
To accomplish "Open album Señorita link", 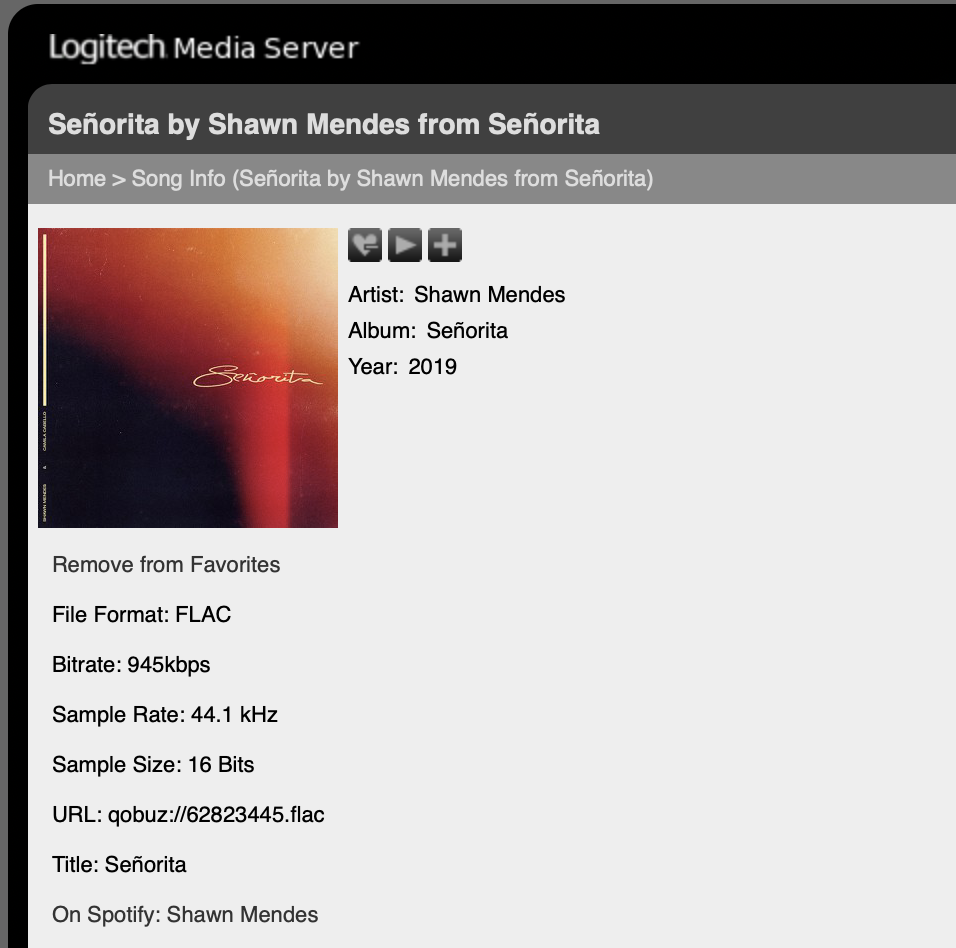I will pyautogui.click(x=467, y=330).
